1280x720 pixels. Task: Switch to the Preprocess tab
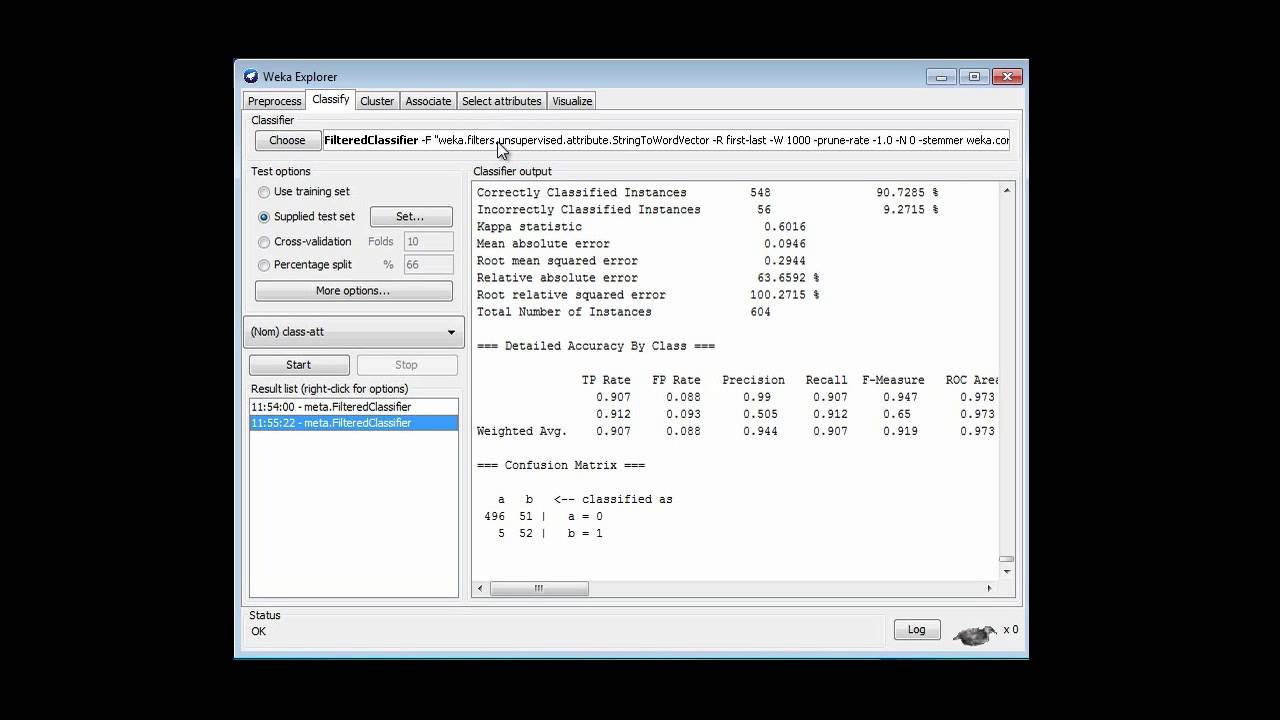click(274, 101)
